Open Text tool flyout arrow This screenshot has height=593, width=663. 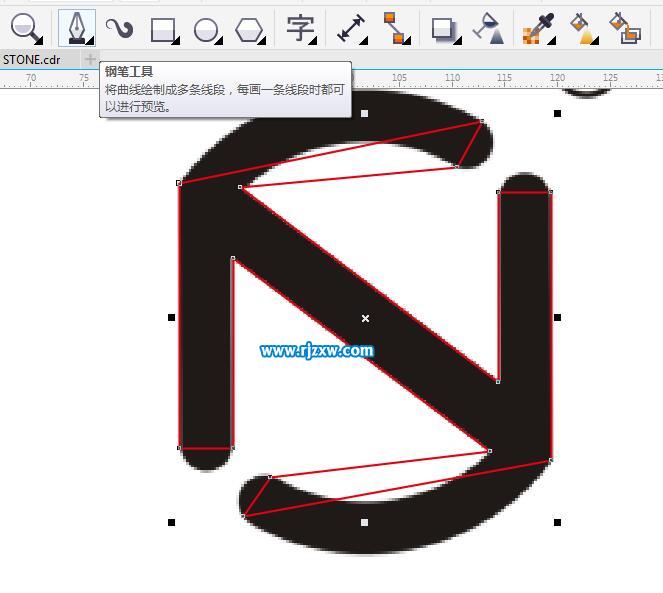point(313,41)
